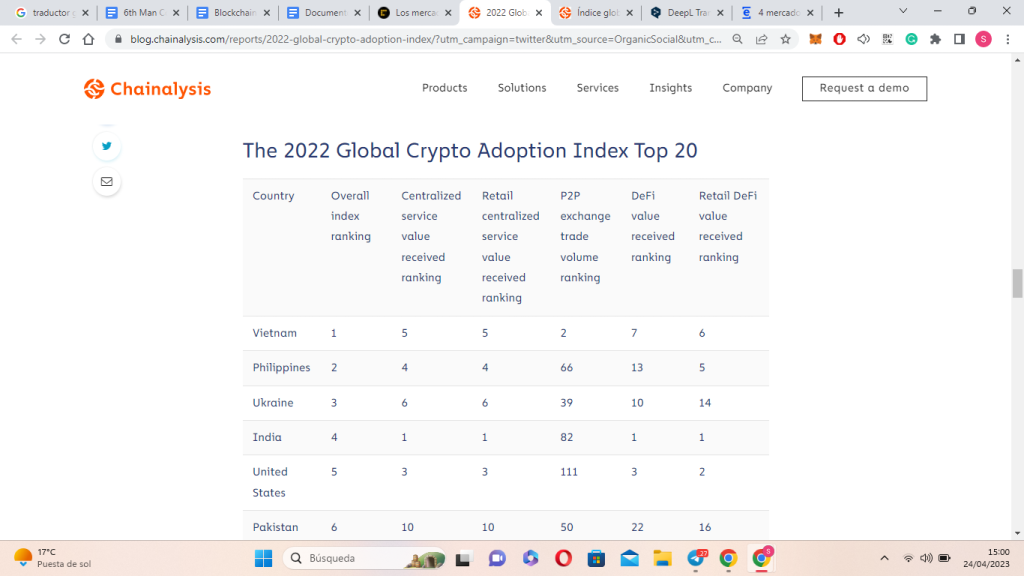Share the article via email icon
The image size is (1024, 576).
tap(106, 182)
